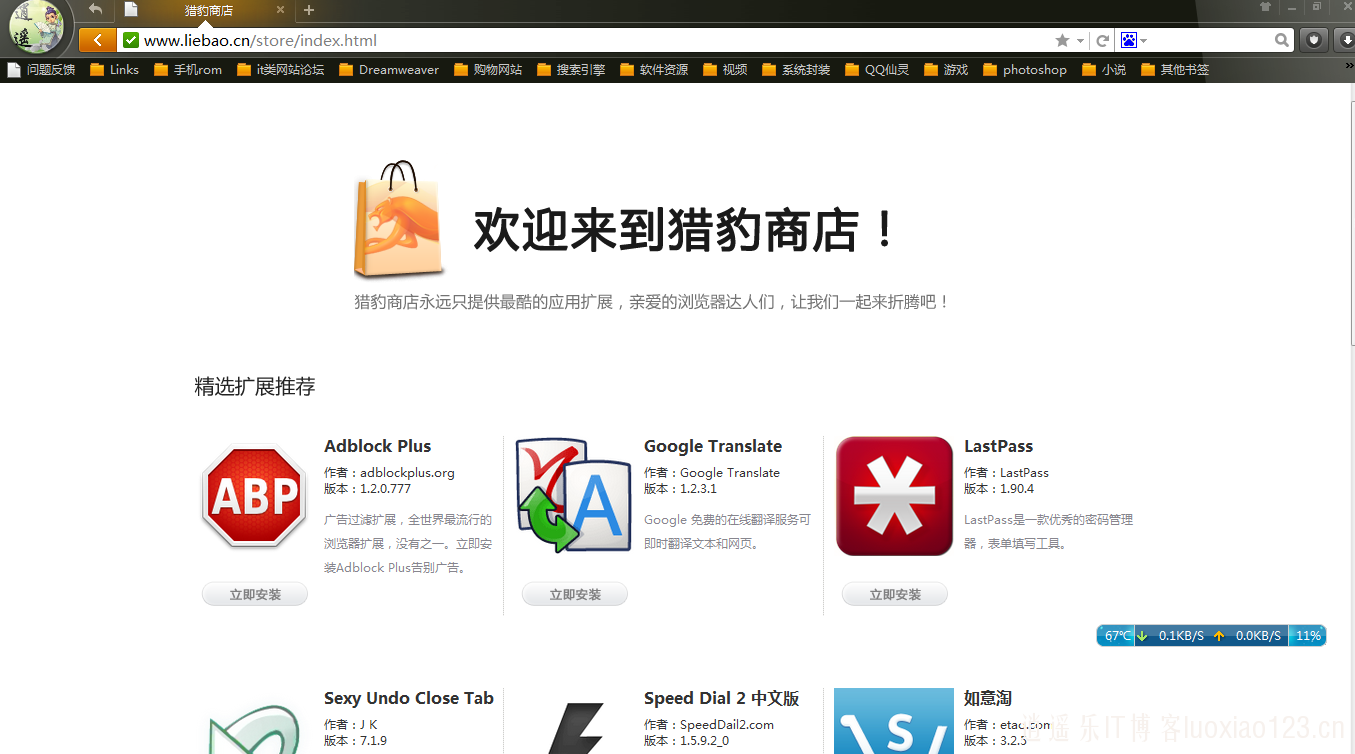Open the Speed Dial 2 中文版 title
1355x754 pixels.
[722, 698]
